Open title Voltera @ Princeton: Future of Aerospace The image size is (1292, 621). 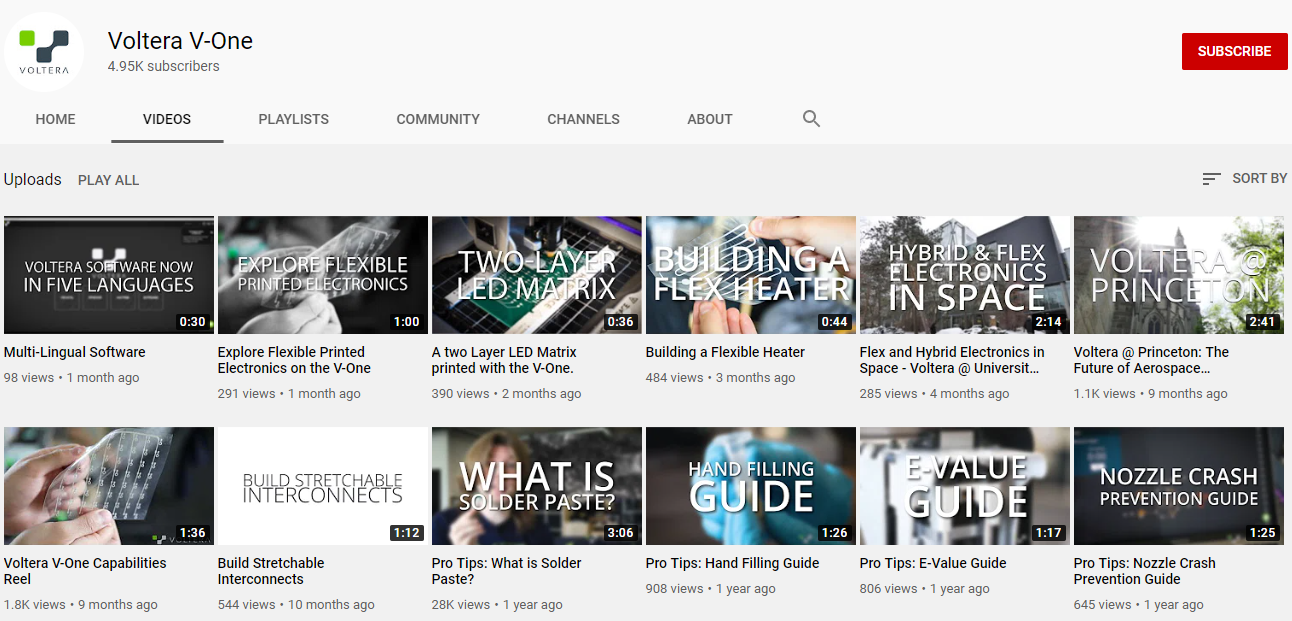pyautogui.click(x=1151, y=360)
